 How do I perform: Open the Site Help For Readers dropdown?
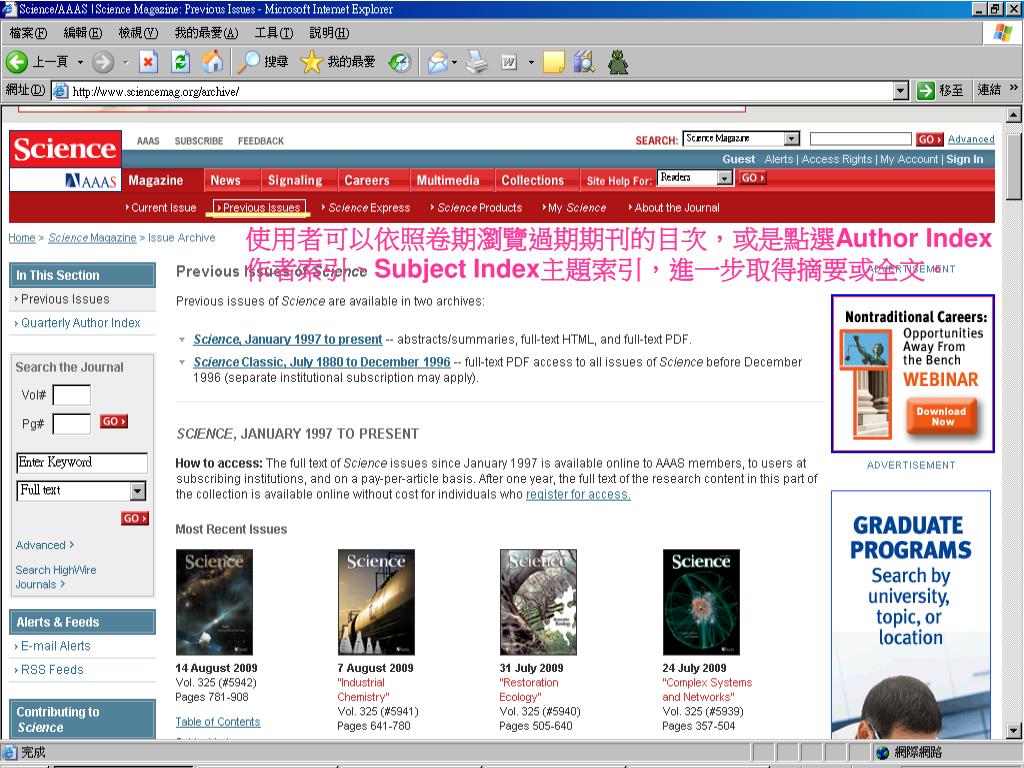pyautogui.click(x=724, y=178)
